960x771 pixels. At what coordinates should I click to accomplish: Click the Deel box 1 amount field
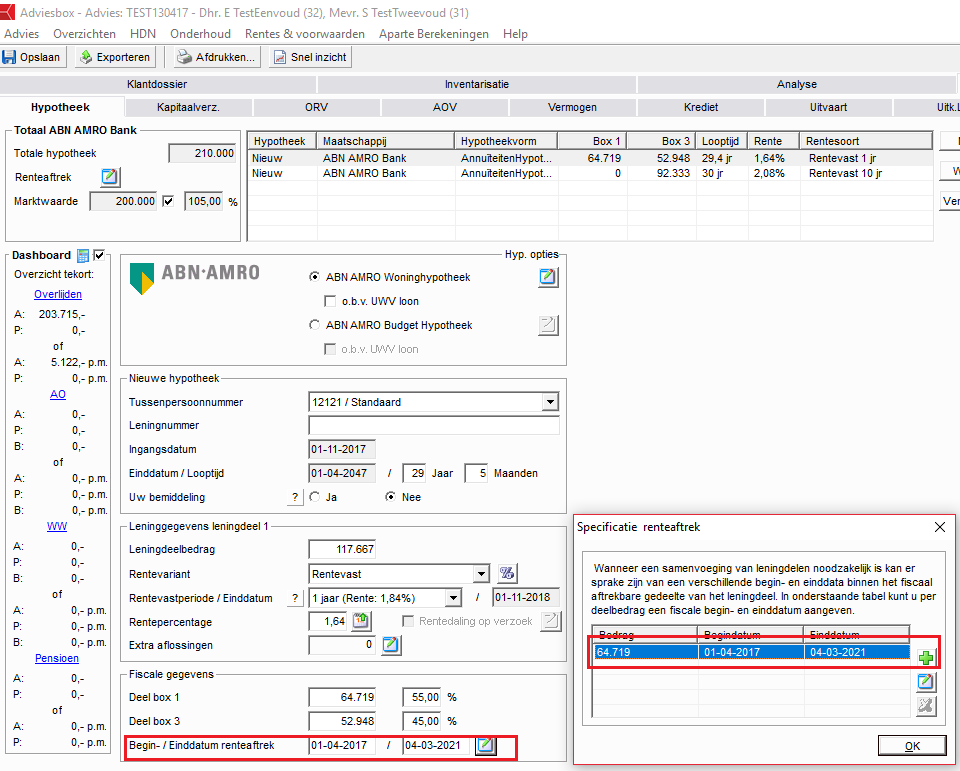point(342,697)
